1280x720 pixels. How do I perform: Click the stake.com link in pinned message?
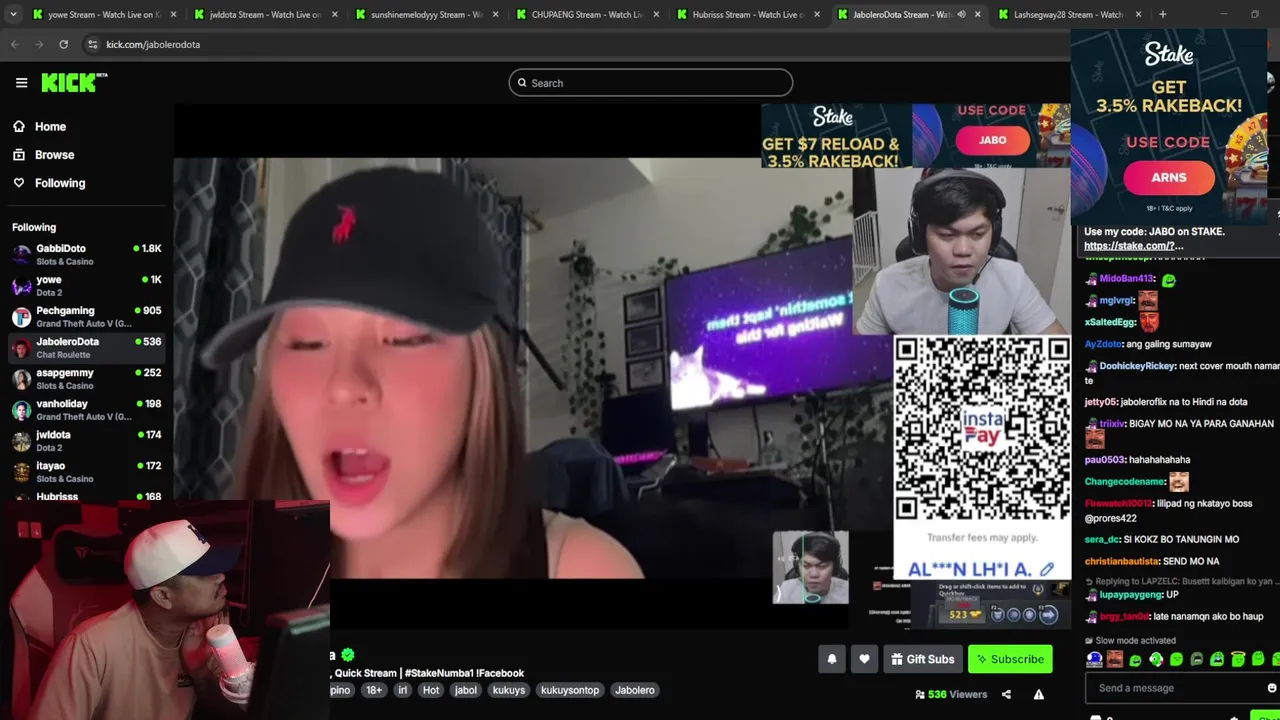coord(1134,246)
